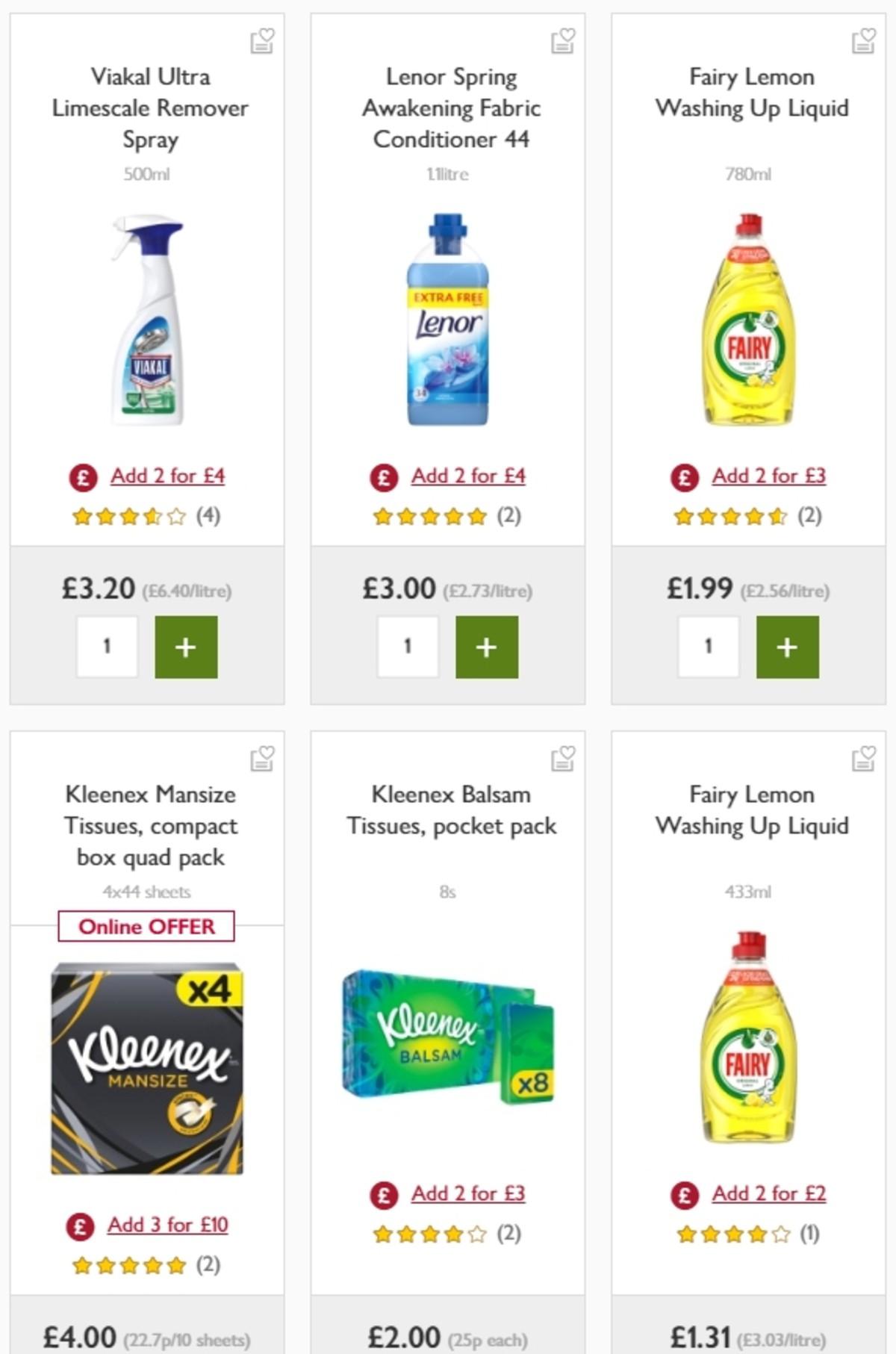Open the 'Add 3 for £10' Kleenex Mansize offer
The height and width of the screenshot is (1354, 896).
[x=168, y=1225]
